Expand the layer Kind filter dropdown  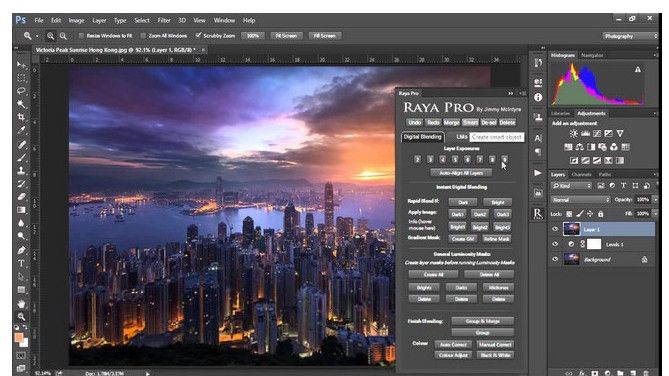(572, 186)
